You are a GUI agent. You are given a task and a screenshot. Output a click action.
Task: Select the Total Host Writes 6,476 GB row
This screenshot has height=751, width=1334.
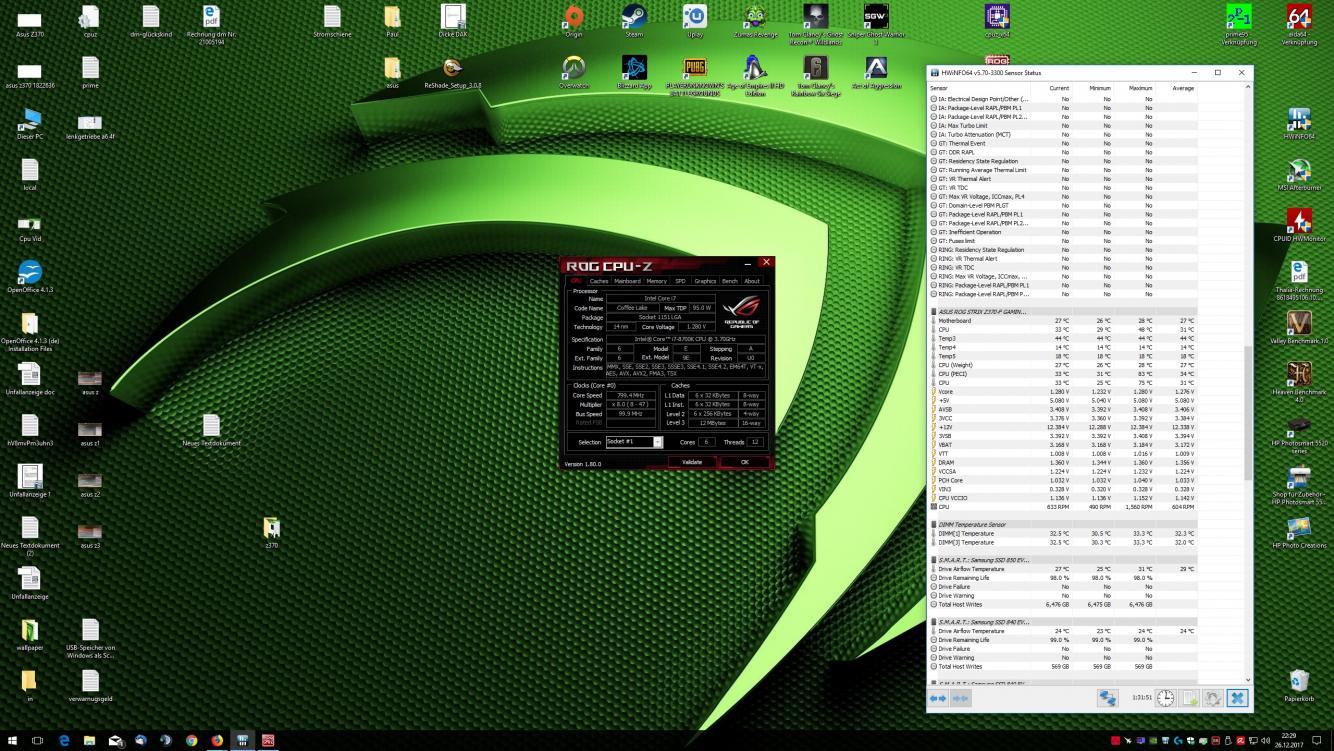[1062, 604]
